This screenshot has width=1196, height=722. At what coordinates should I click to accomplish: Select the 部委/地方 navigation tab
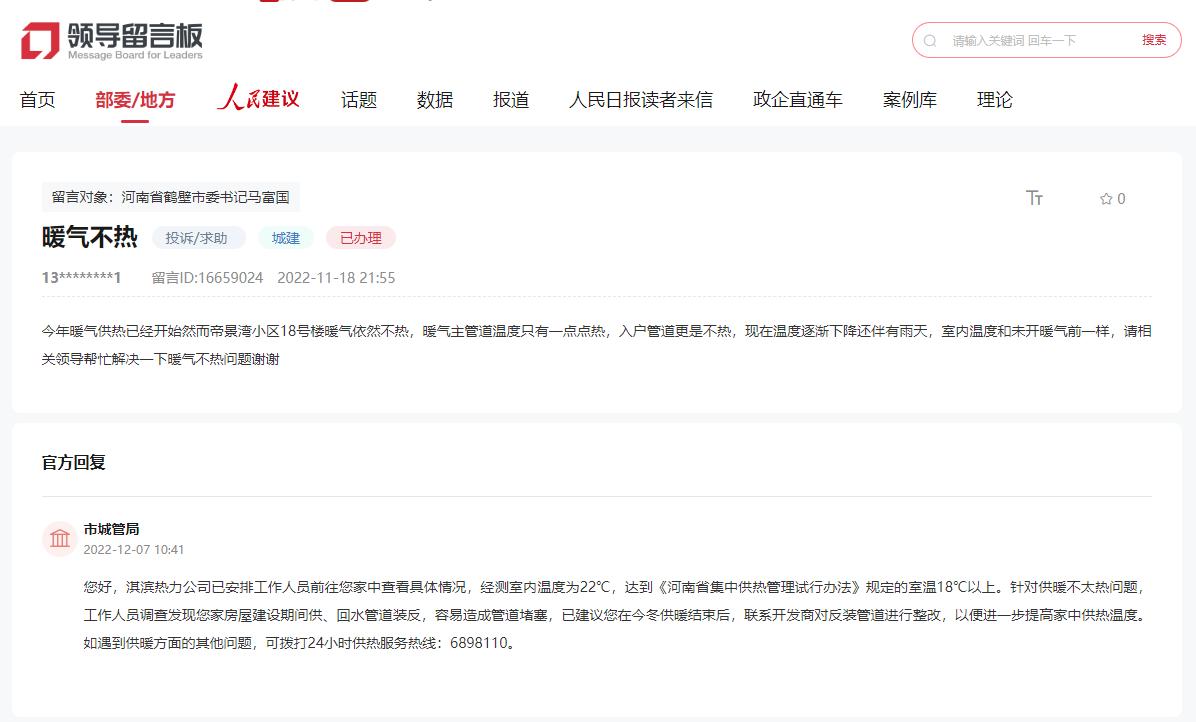pyautogui.click(x=135, y=100)
